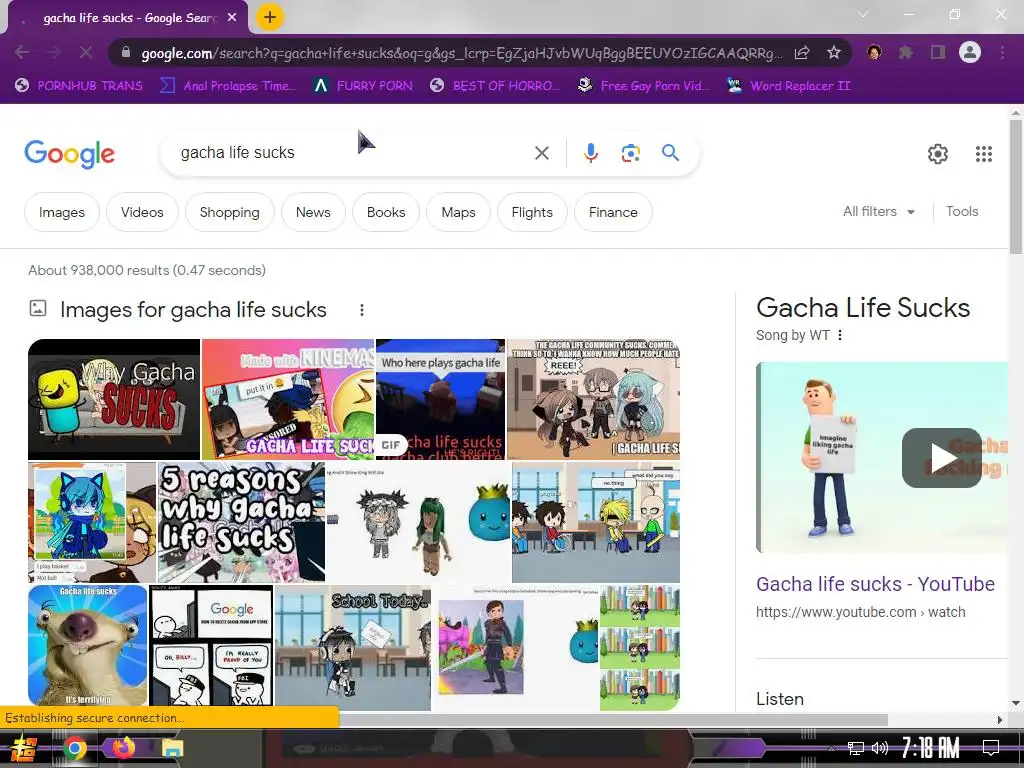Open the Google comic strip thumbnail
Viewport: 1024px width, 768px height.
(x=211, y=645)
